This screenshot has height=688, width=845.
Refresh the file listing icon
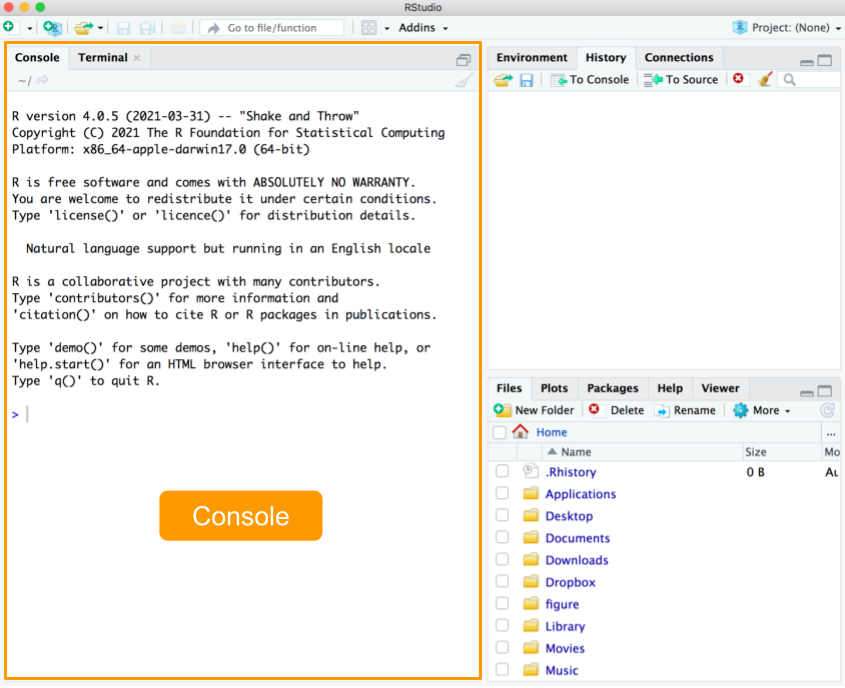click(x=827, y=411)
